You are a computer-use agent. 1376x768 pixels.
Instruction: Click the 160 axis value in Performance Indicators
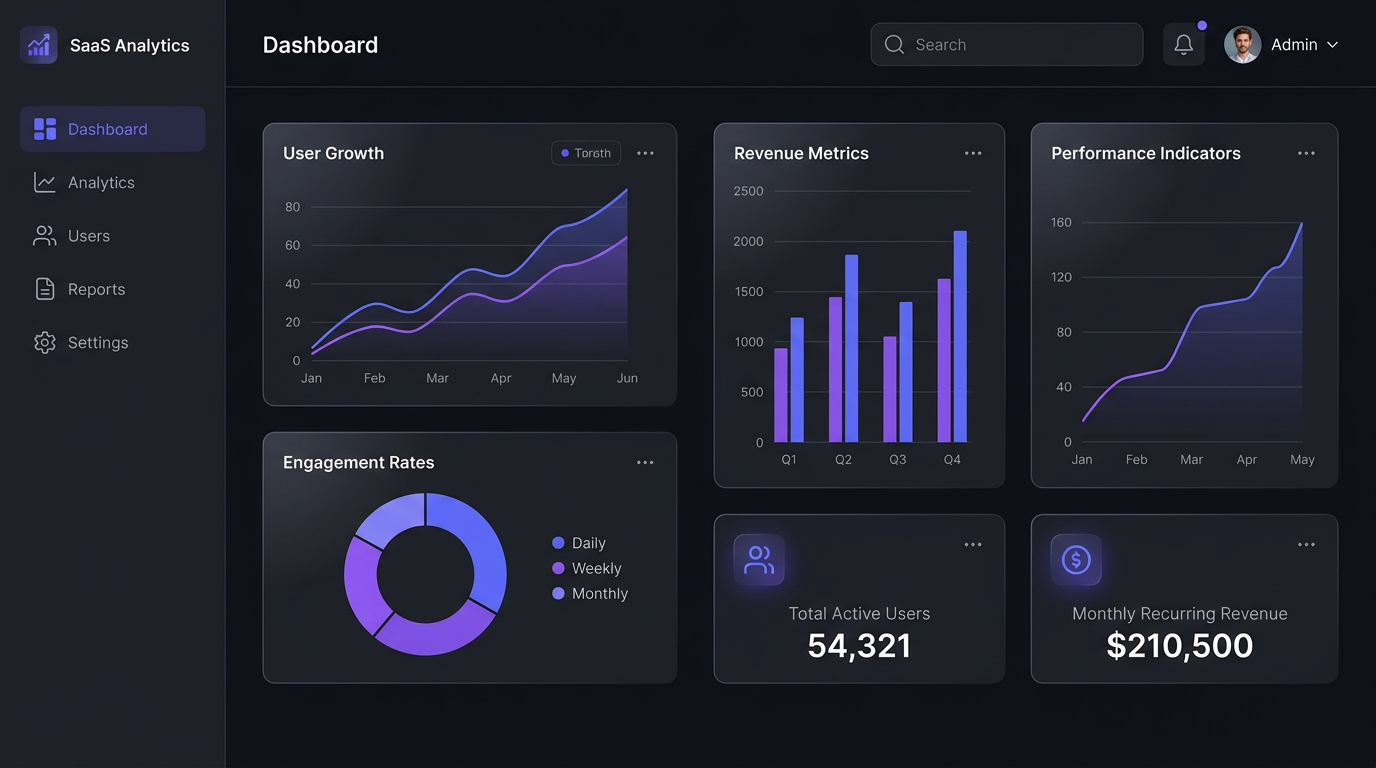[x=1061, y=222]
